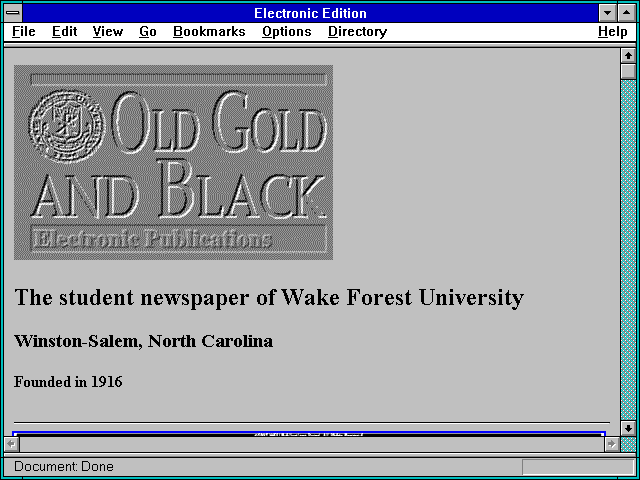
Task: Open the Go menu
Action: click(147, 32)
